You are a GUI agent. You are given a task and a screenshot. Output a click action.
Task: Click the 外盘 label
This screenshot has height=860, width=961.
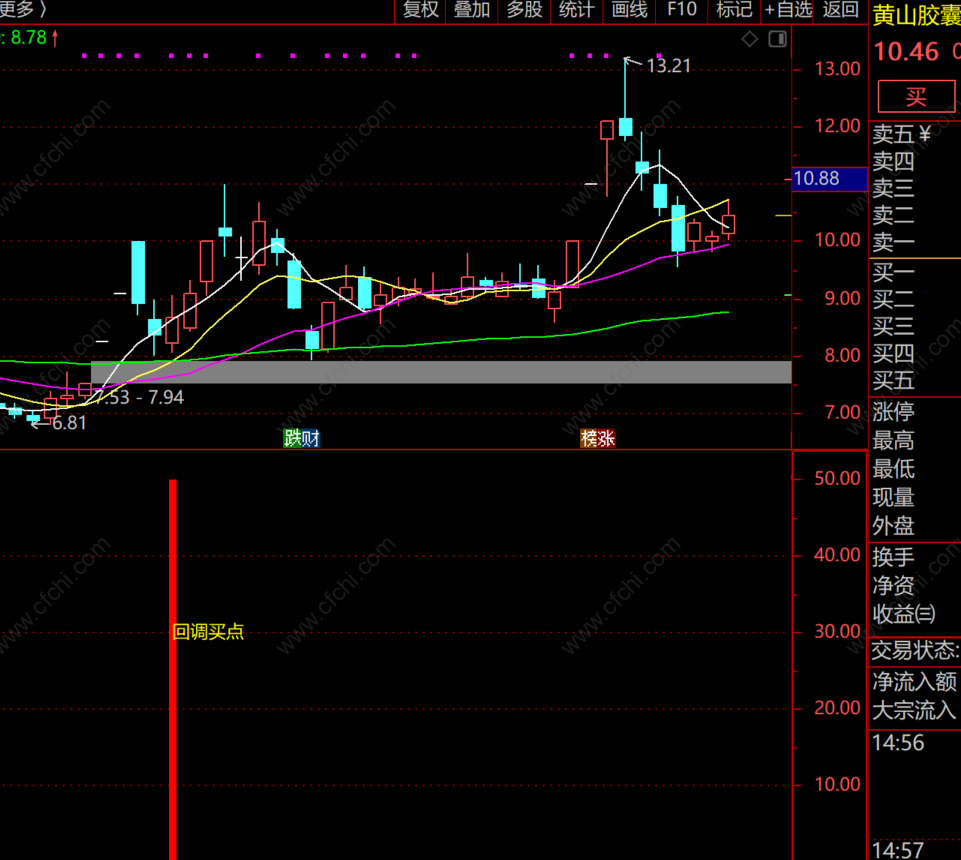point(894,526)
